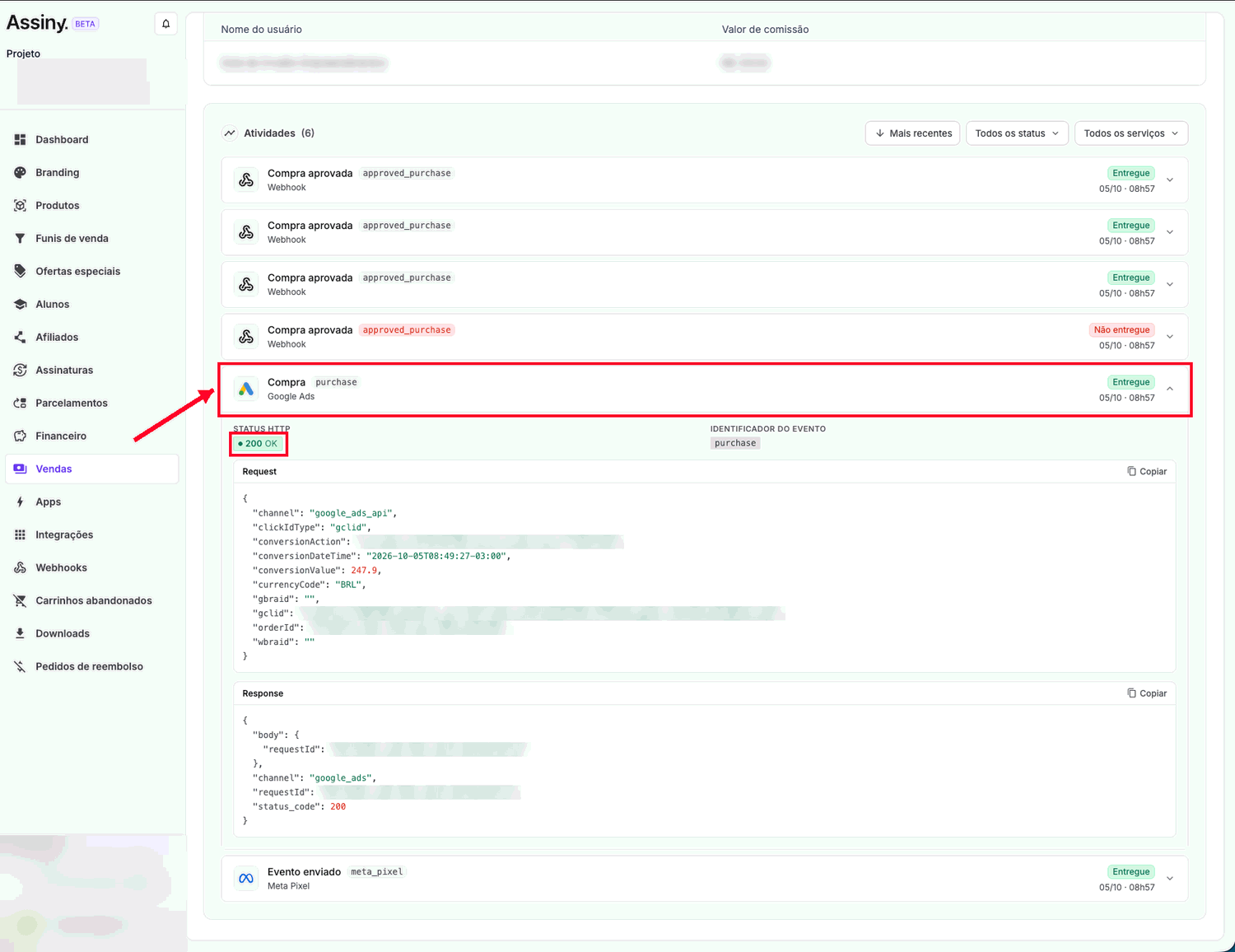Click the Funis de venda funnel icon
1235x952 pixels.
20,239
